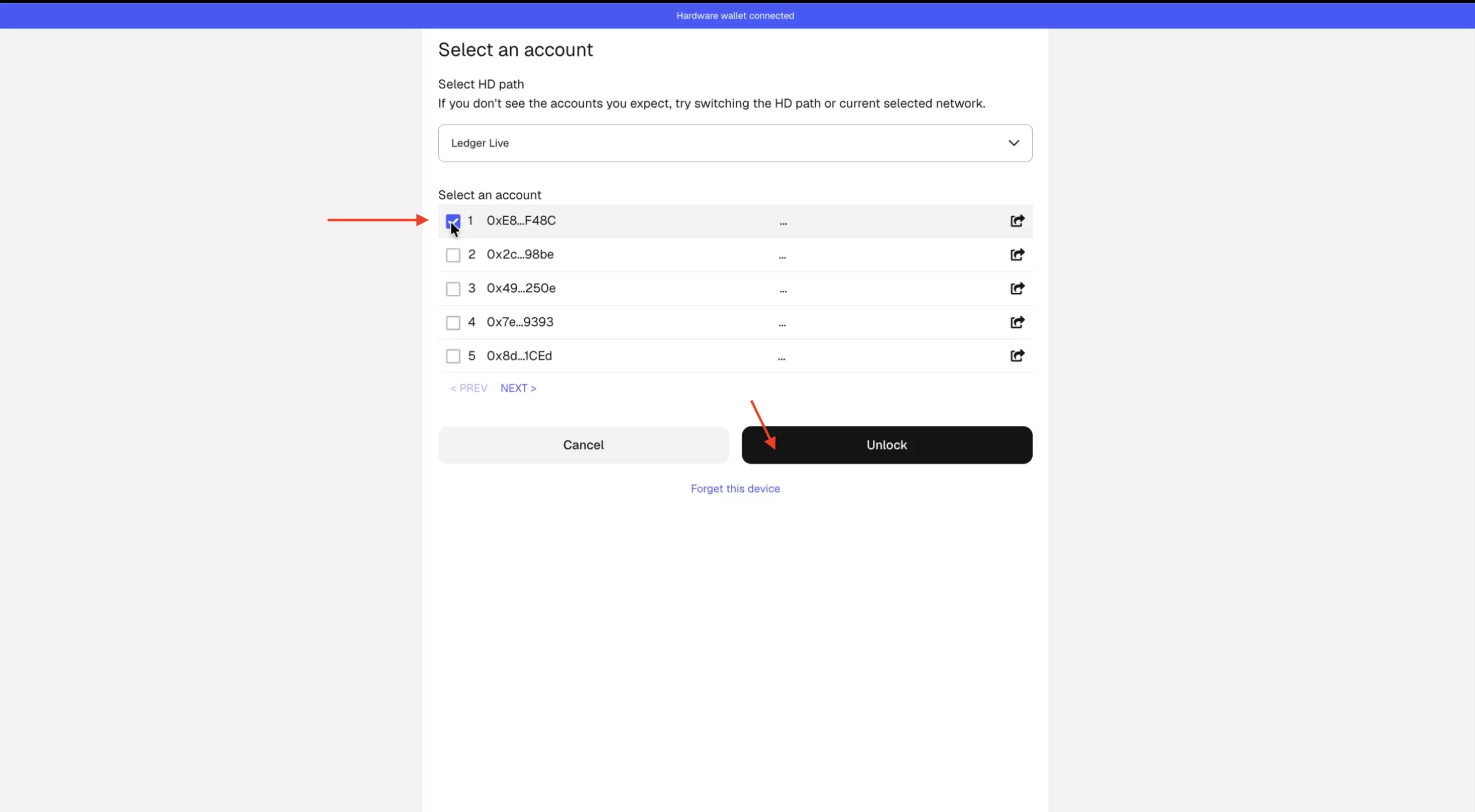Open explorer link for account 0xE8...F48C
1475x812 pixels.
[1017, 221]
